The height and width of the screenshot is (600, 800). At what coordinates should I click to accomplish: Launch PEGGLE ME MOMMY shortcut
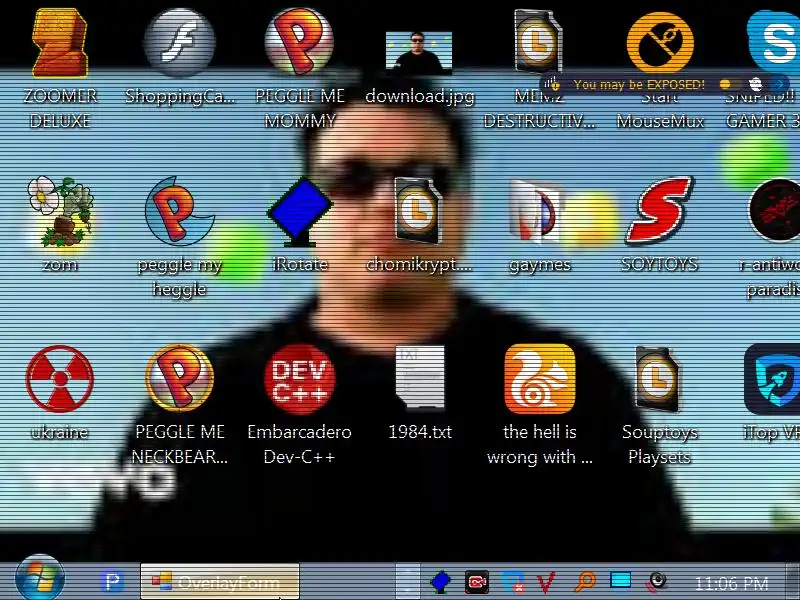[x=299, y=41]
